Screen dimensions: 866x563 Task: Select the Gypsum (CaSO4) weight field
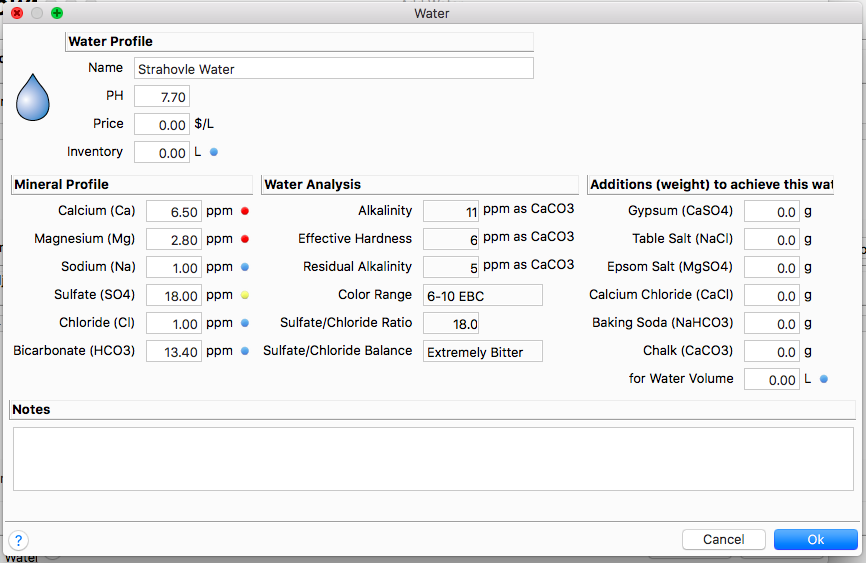pos(772,212)
